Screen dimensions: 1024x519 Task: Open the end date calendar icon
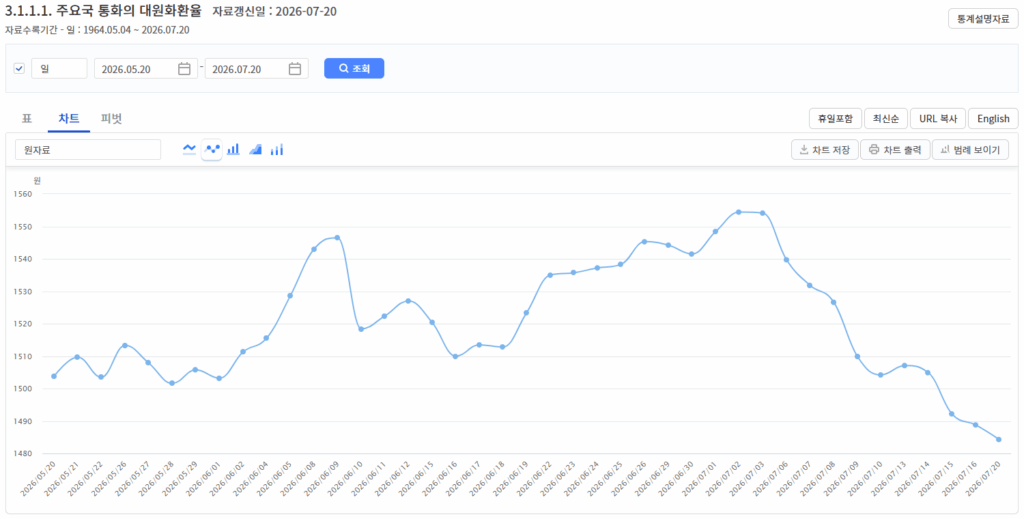point(295,69)
